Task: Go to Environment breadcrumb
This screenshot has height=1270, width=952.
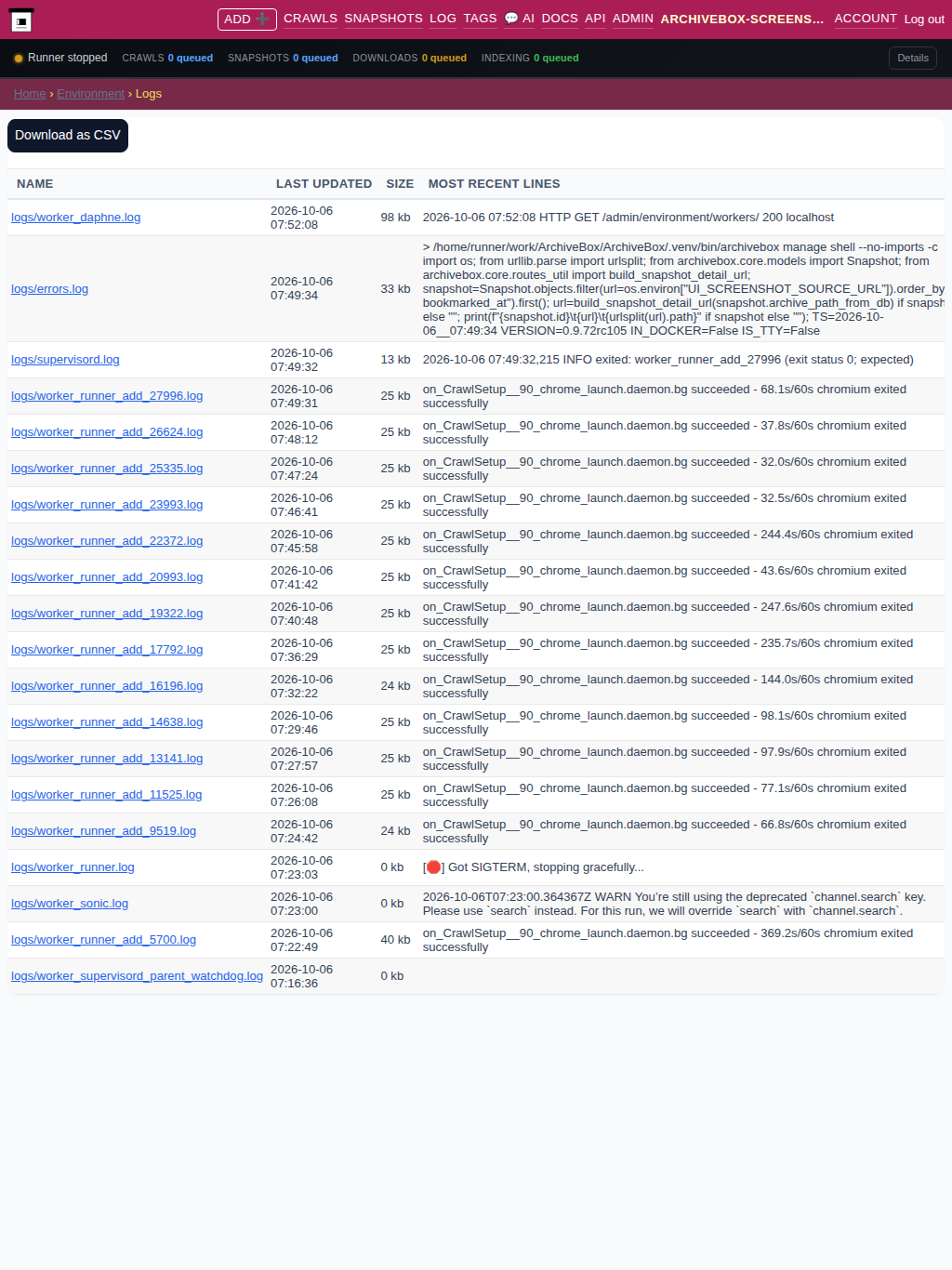Action: [90, 94]
